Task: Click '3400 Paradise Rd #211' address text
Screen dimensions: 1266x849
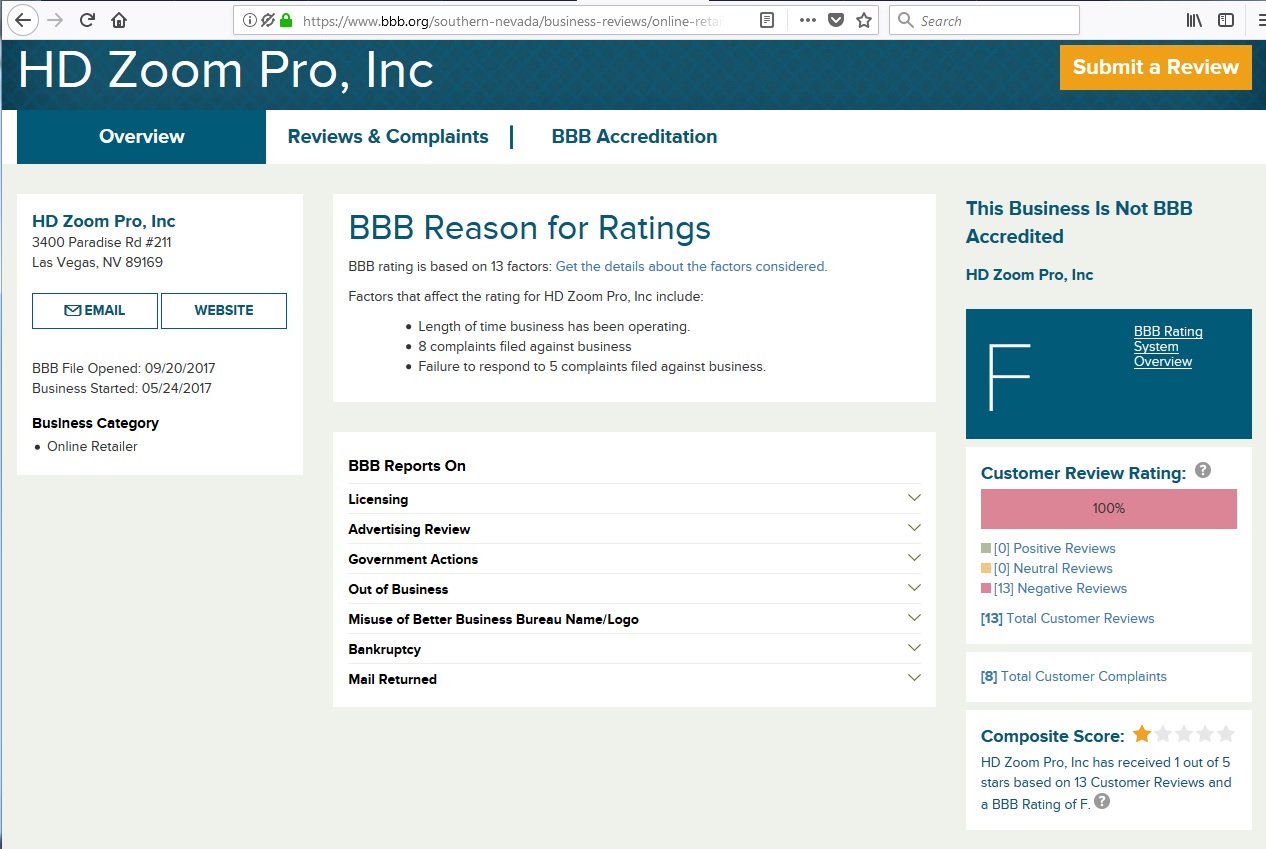Action: pos(102,242)
